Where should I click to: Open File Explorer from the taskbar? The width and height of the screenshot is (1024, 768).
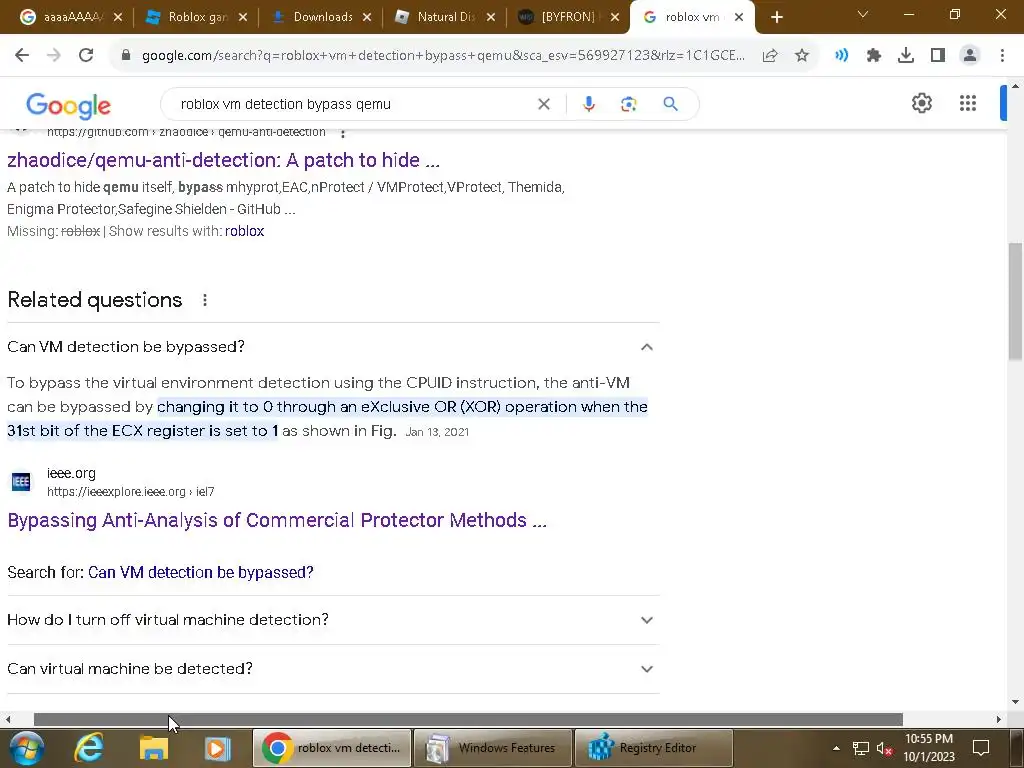click(153, 748)
